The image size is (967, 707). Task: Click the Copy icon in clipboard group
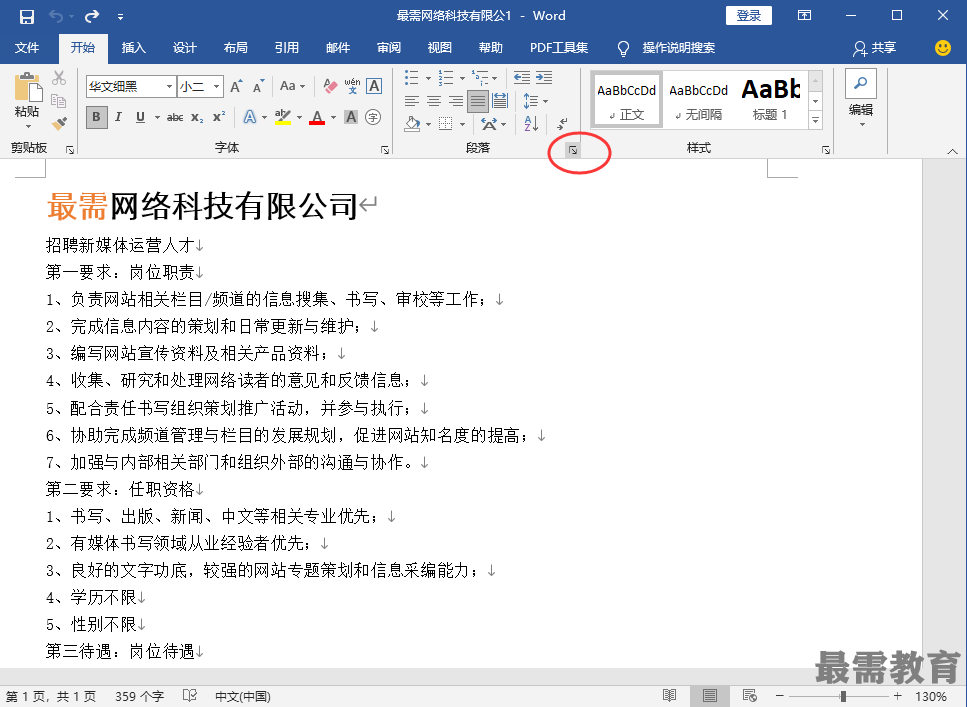coord(59,101)
